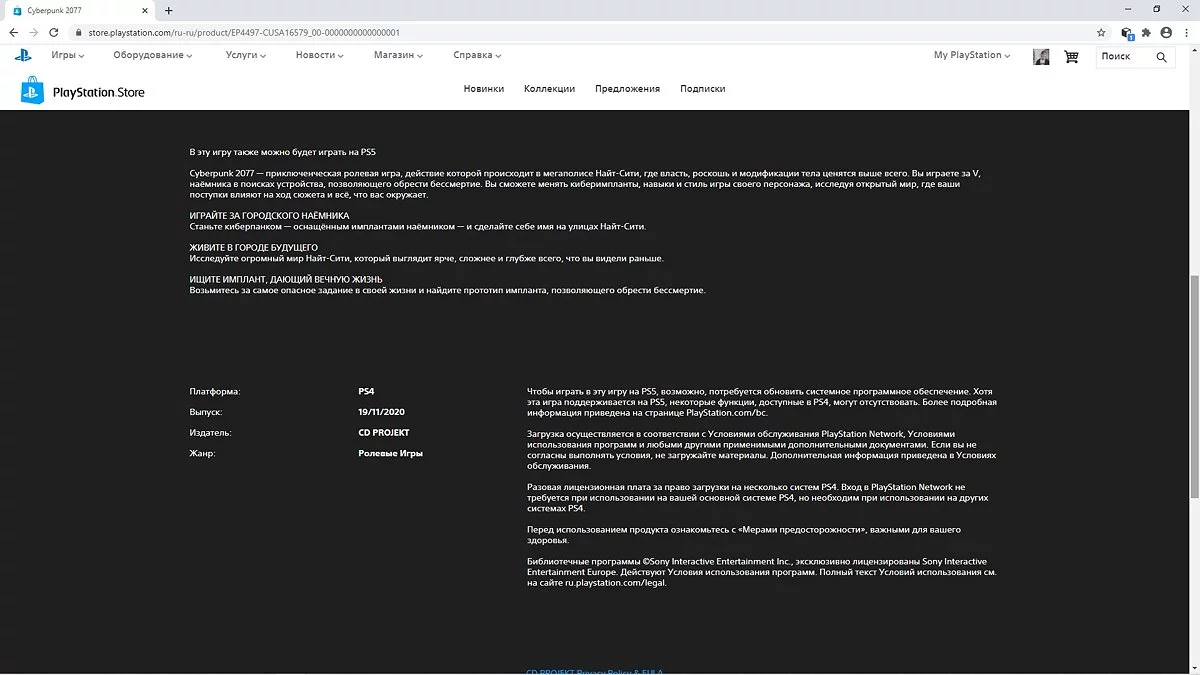The image size is (1200, 675).
Task: Click the ИЩИТЕ ИМПЛАНТ, ДАЮЩИЙ ВЕЧНУЮ ЖИЗНЬ heading
Action: click(286, 279)
